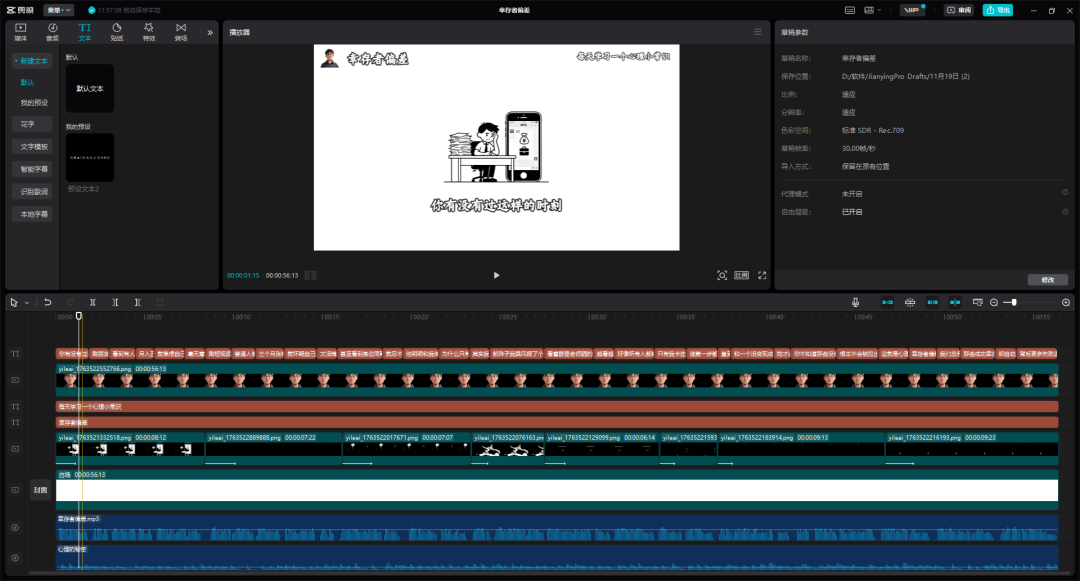The width and height of the screenshot is (1080, 581).
Task: Select the 花字 text style category
Action: pyautogui.click(x=28, y=124)
